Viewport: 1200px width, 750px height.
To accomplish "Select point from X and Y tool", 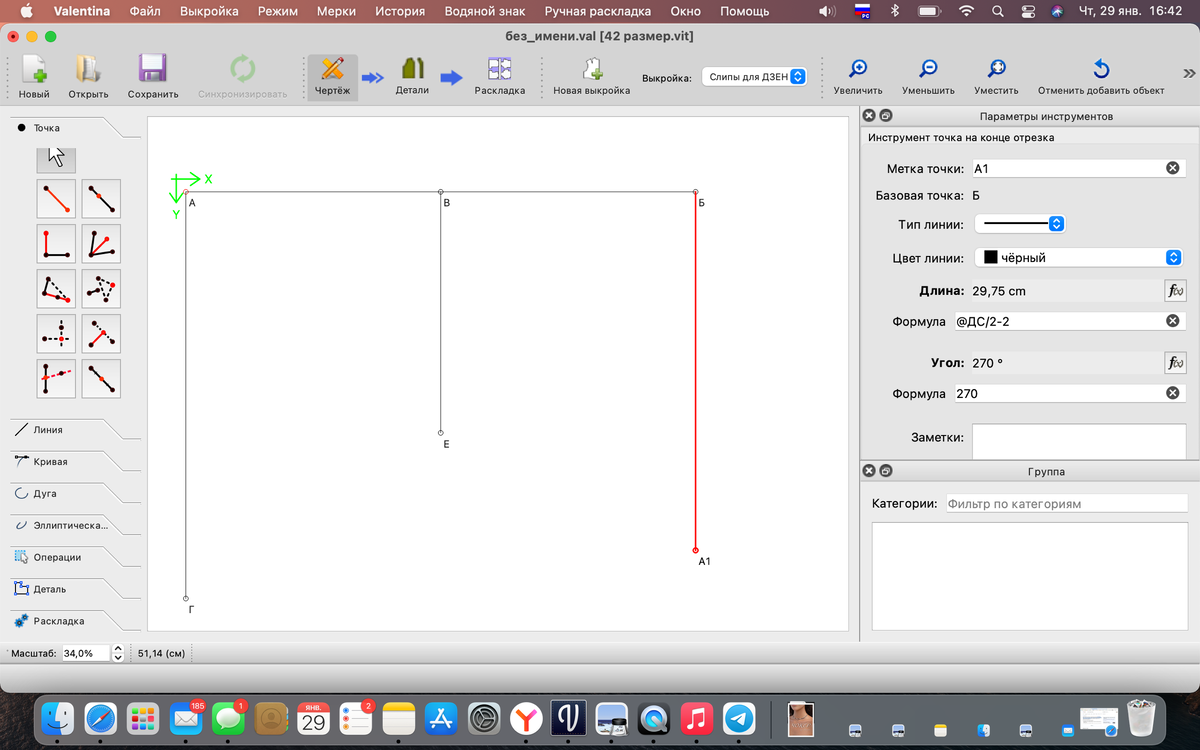I will pos(56,334).
